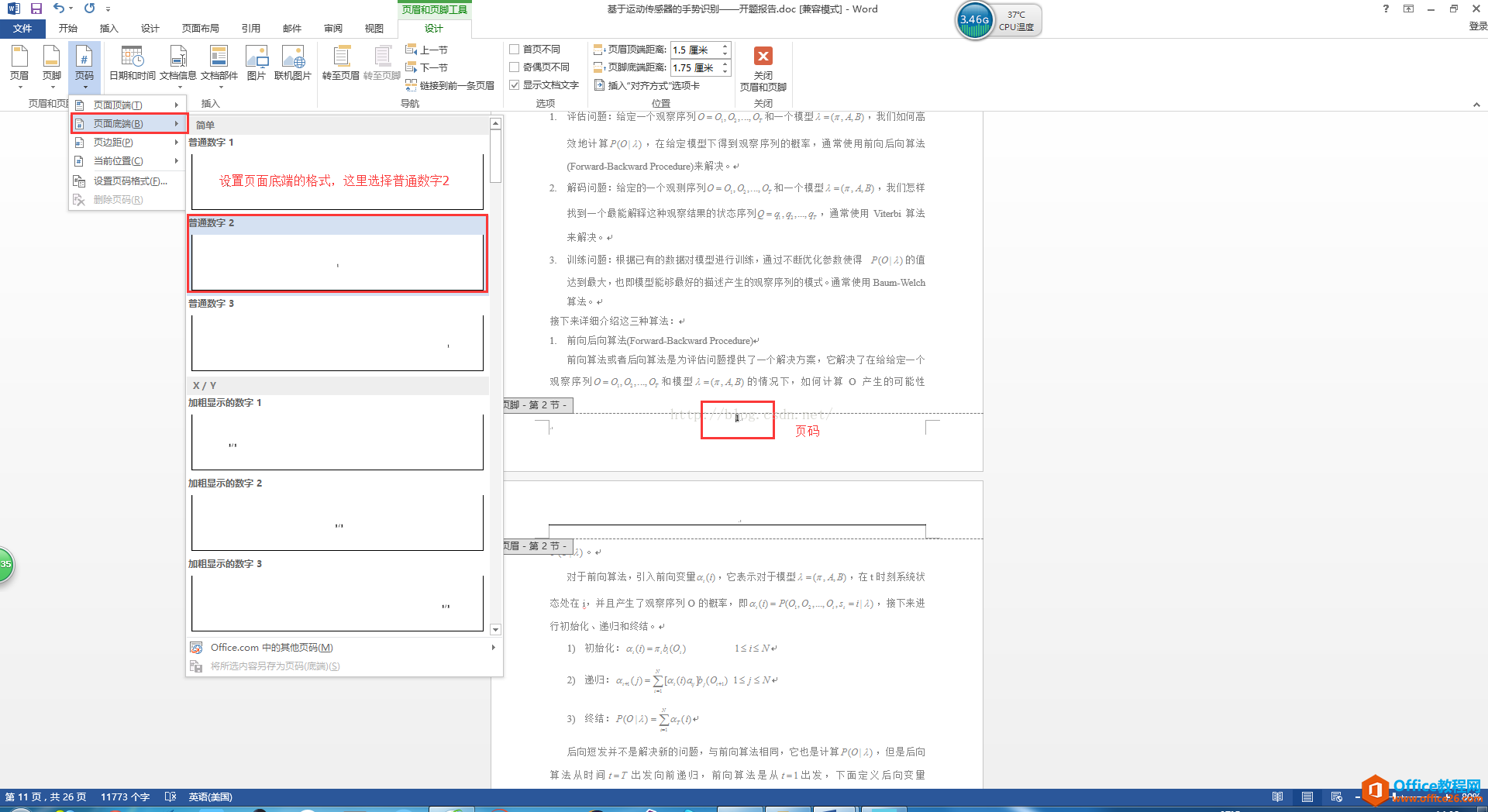Viewport: 1488px width, 812px height.
Task: Click word count 11773 个字 in status bar
Action: pos(125,797)
